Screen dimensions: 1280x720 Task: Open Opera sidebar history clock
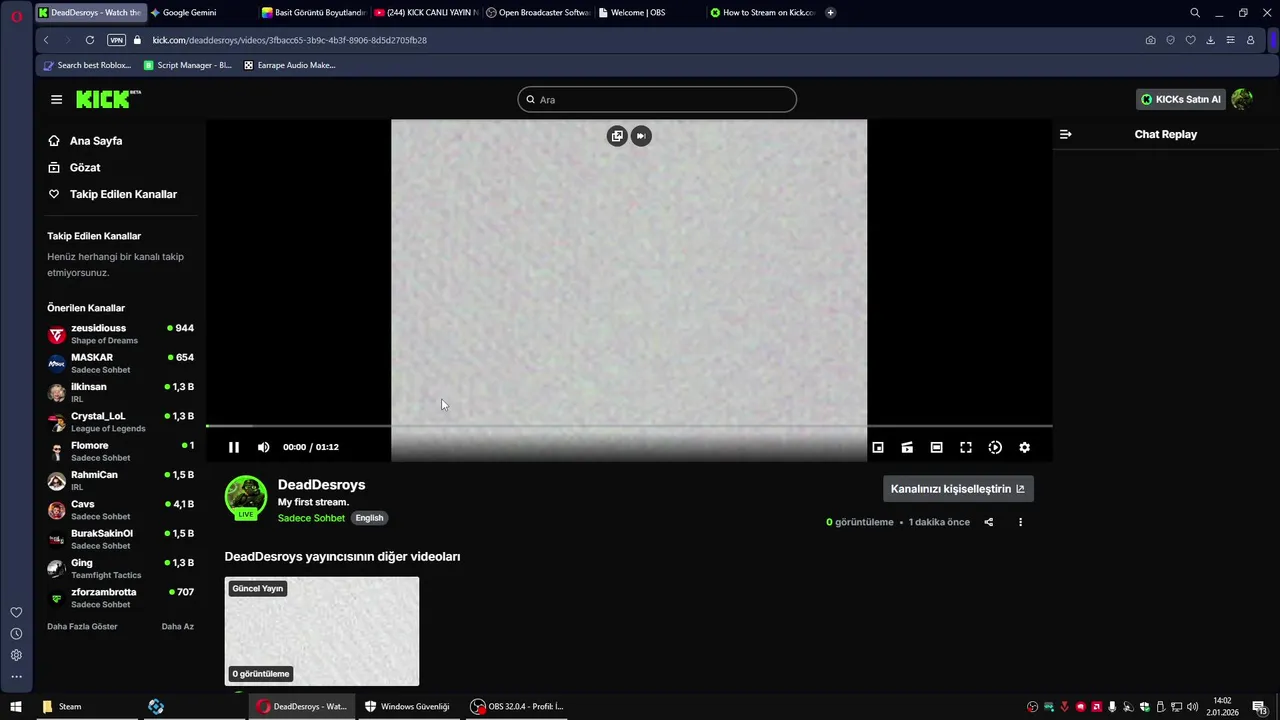pos(16,634)
